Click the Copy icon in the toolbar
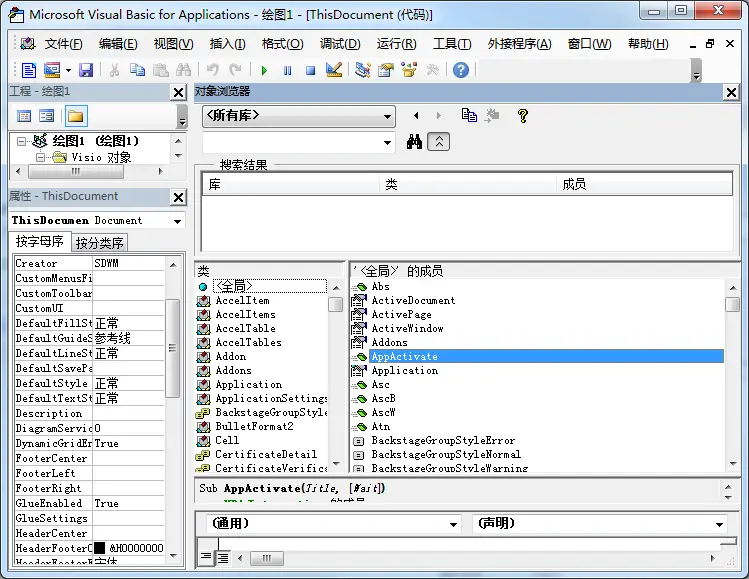The image size is (749, 579). click(x=138, y=70)
